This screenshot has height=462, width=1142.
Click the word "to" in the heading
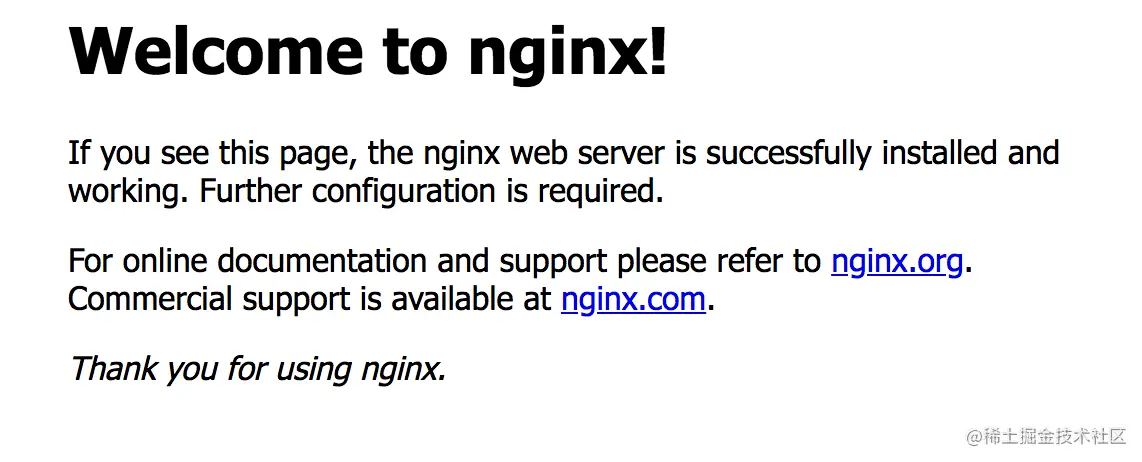tap(416, 52)
